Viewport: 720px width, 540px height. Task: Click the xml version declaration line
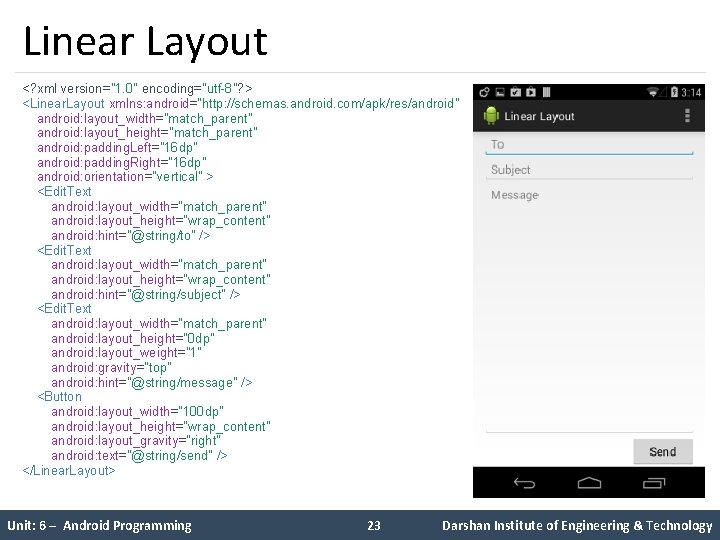(x=137, y=88)
